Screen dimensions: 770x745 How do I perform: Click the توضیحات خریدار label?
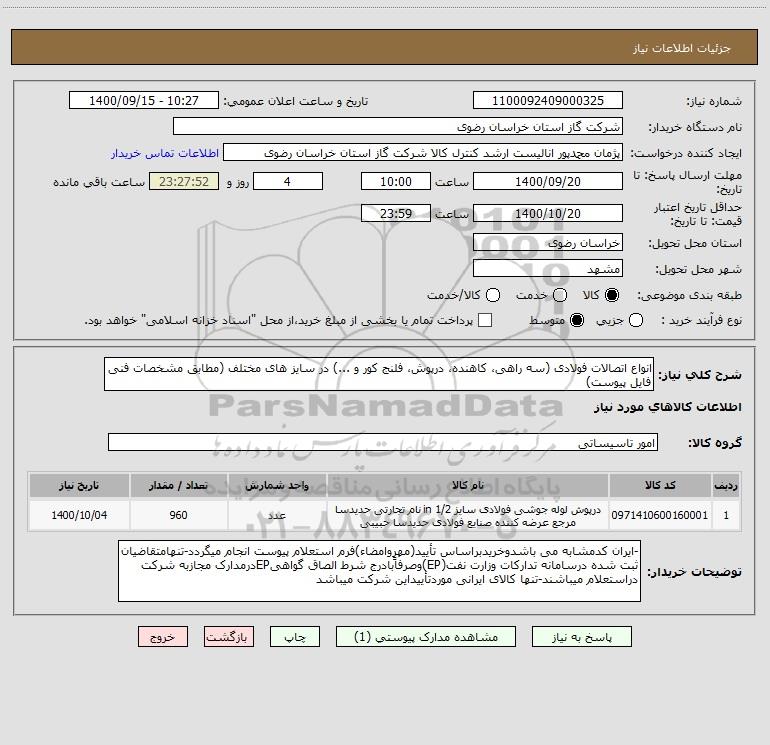pos(694,572)
